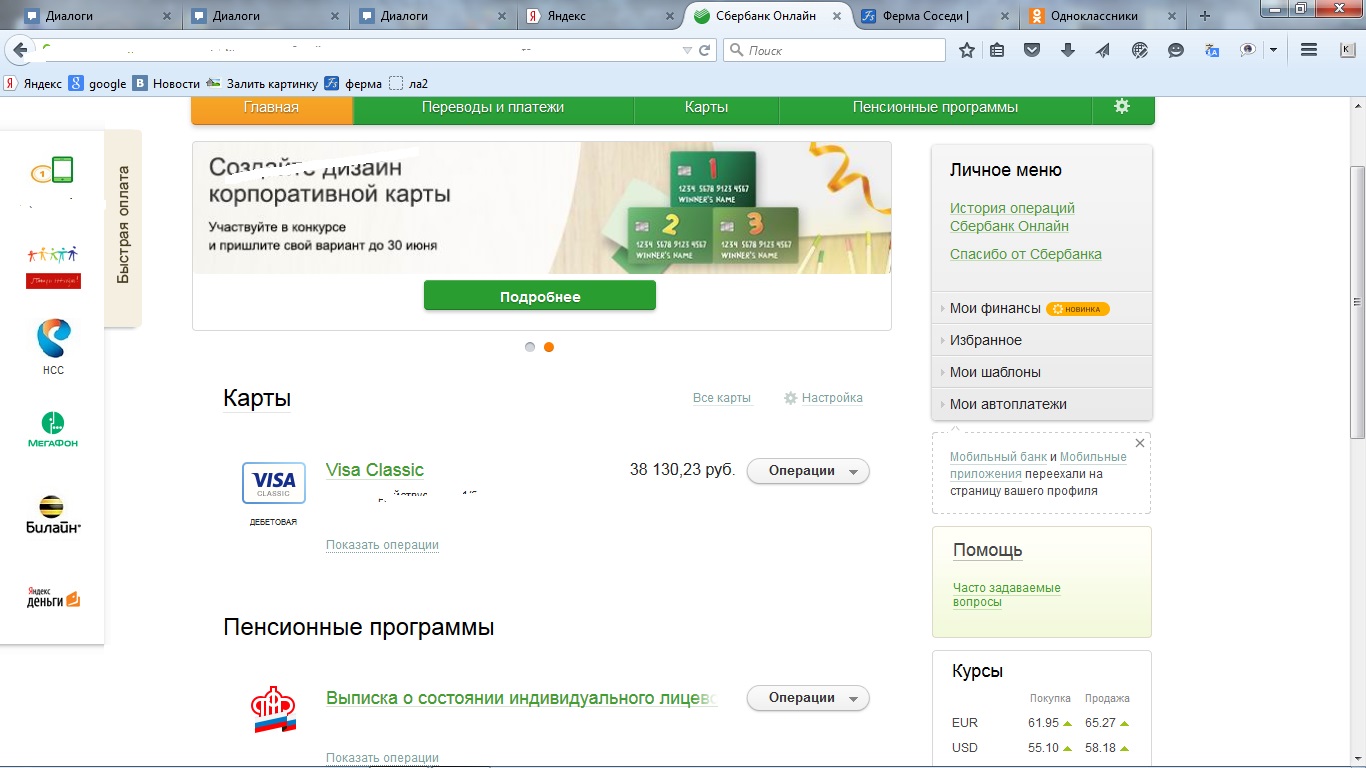Choose the MegaFon payment icon
Viewport: 1366px width, 768px height.
pyautogui.click(x=52, y=429)
